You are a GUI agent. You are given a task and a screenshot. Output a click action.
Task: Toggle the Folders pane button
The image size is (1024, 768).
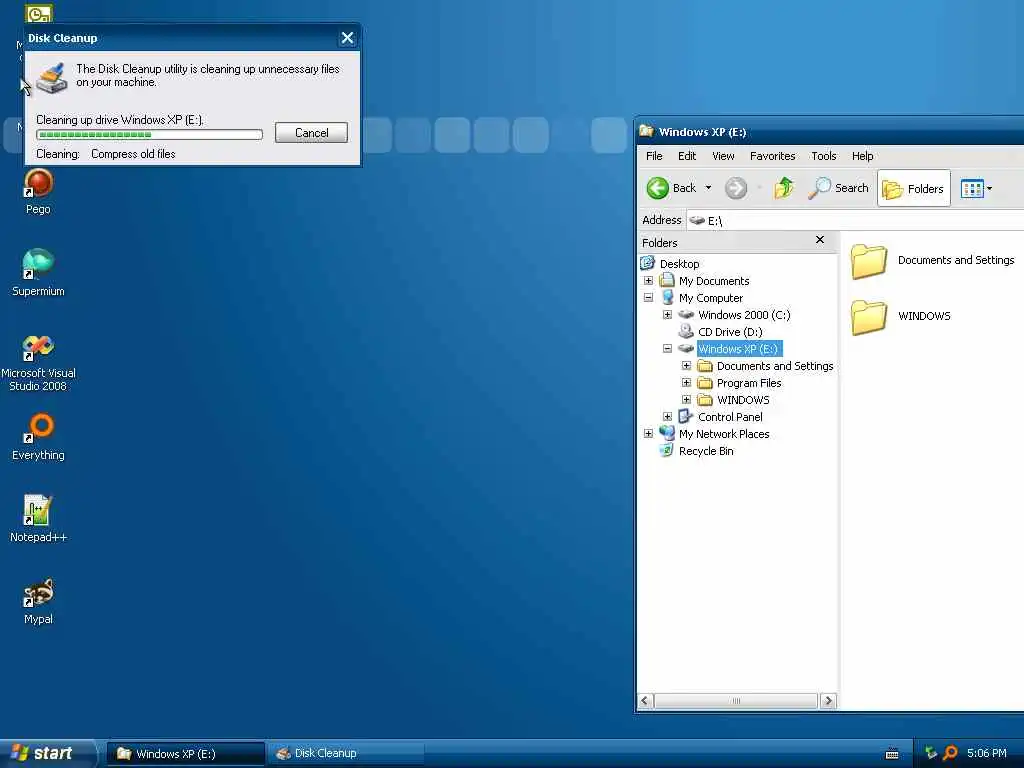913,189
